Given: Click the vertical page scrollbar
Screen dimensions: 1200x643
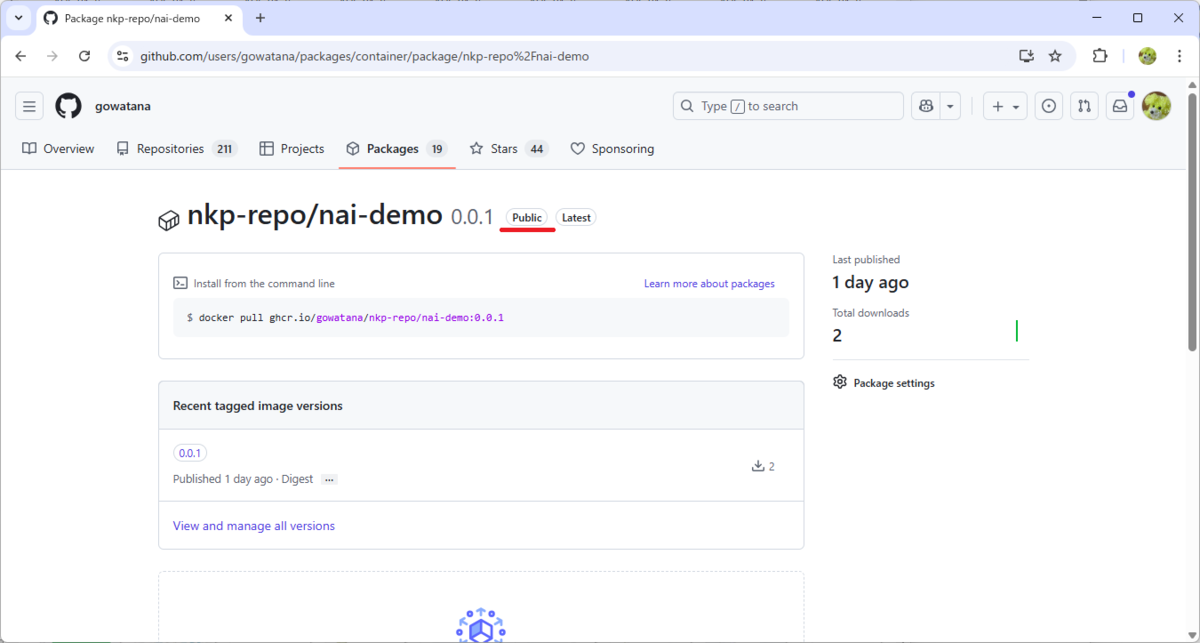Looking at the screenshot, I should pyautogui.click(x=1192, y=220).
